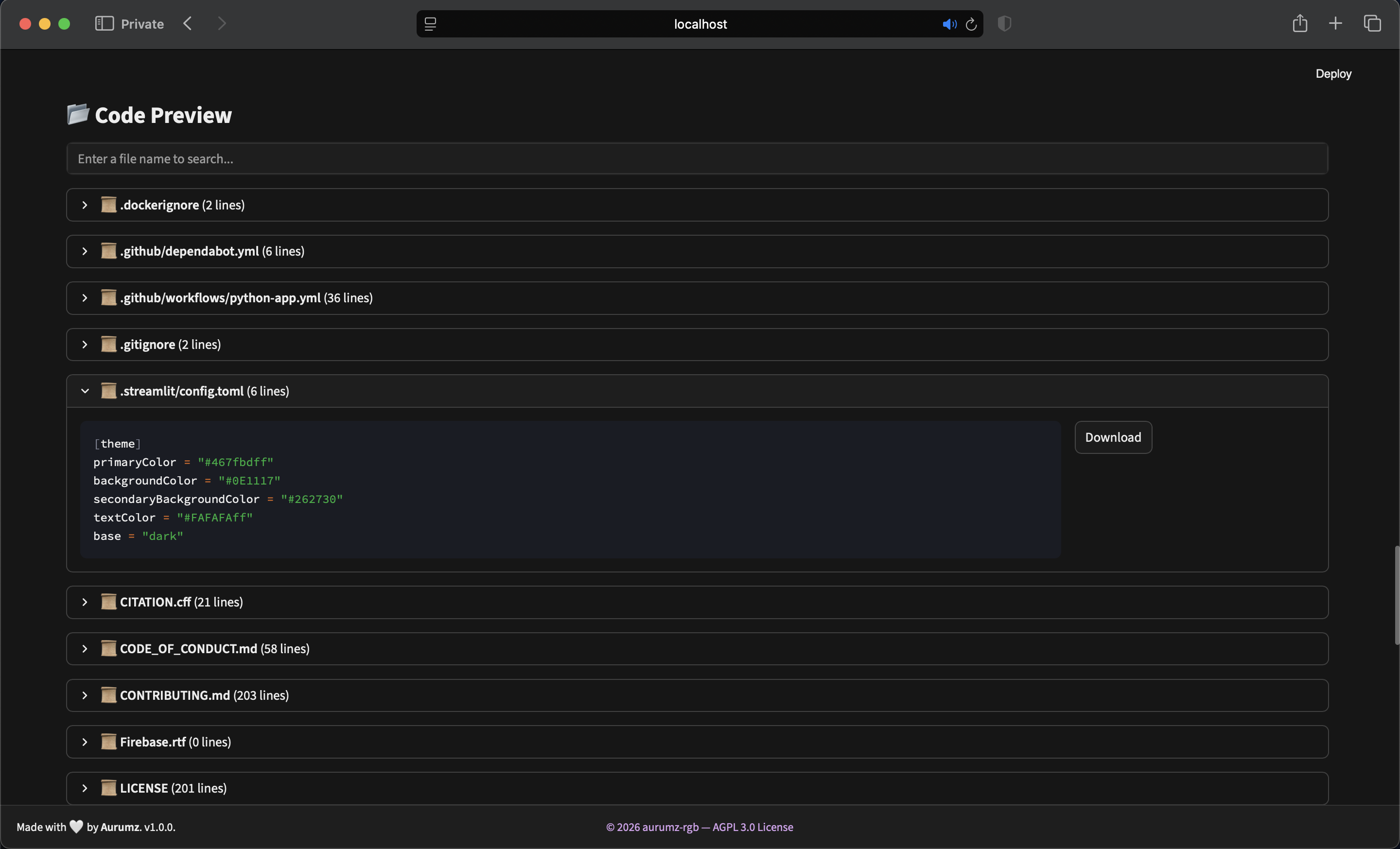Open a new tab with plus icon
This screenshot has height=849, width=1400.
[x=1336, y=23]
